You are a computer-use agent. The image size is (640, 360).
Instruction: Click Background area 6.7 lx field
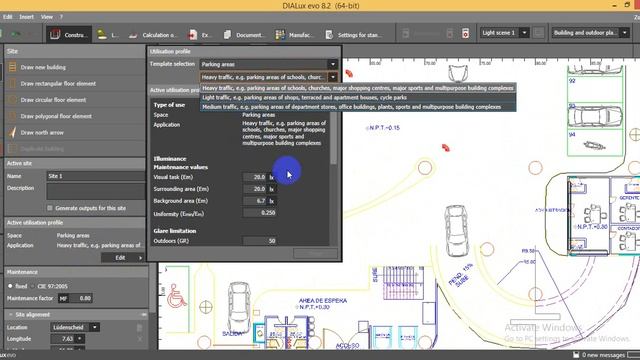coord(255,201)
